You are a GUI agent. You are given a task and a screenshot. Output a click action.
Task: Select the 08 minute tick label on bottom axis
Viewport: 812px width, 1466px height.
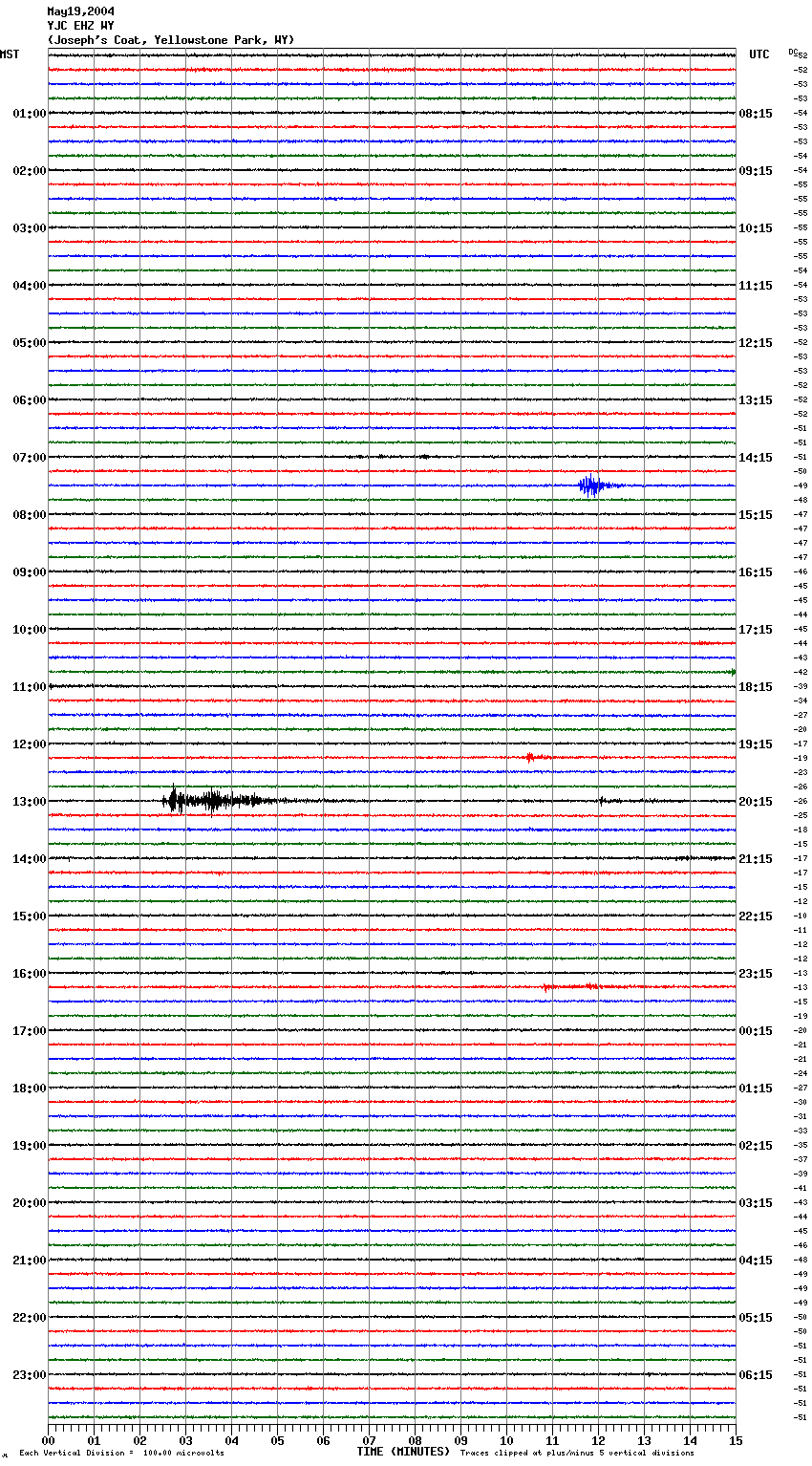coord(415,1441)
